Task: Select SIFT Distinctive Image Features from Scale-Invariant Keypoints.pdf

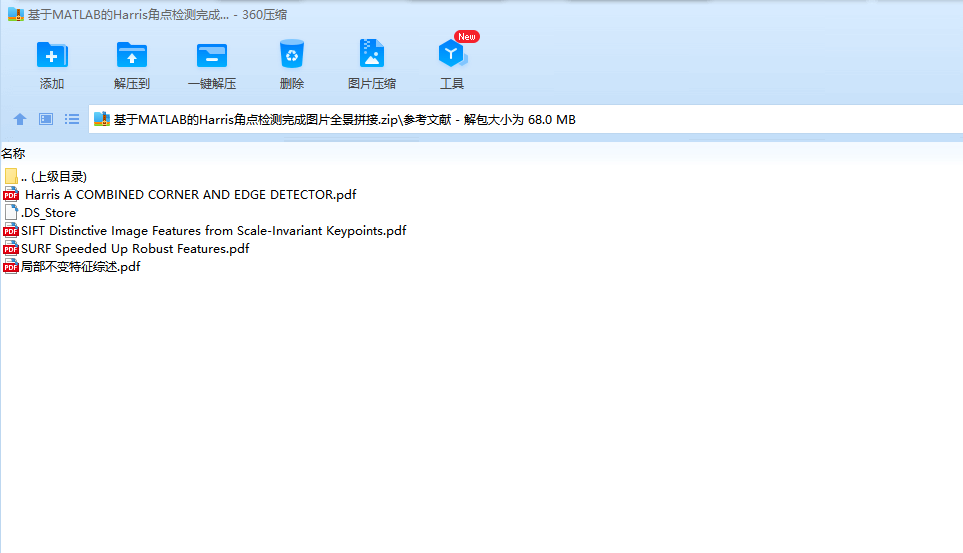Action: point(214,230)
